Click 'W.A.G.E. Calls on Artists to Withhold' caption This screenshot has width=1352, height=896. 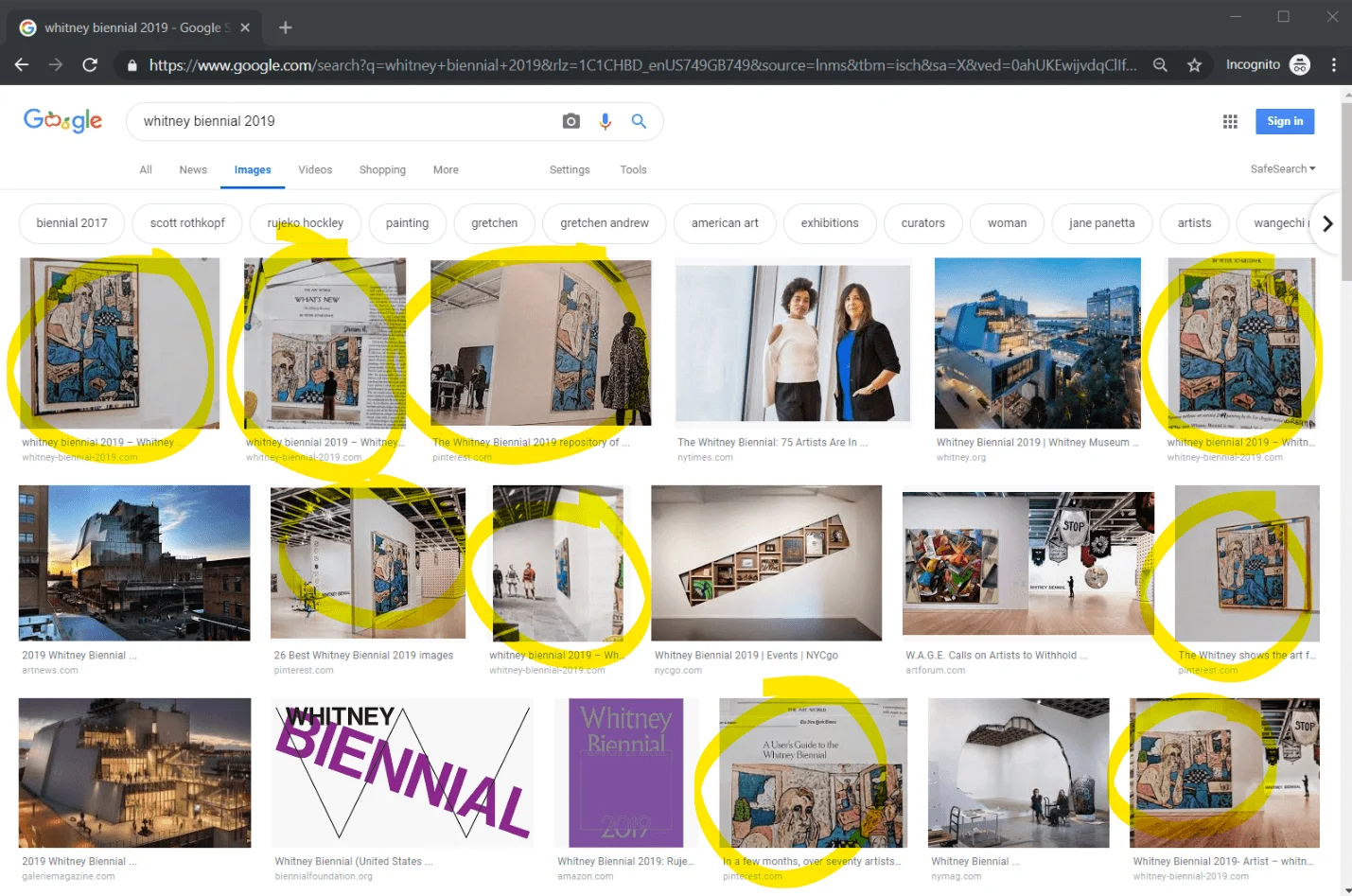tap(996, 656)
